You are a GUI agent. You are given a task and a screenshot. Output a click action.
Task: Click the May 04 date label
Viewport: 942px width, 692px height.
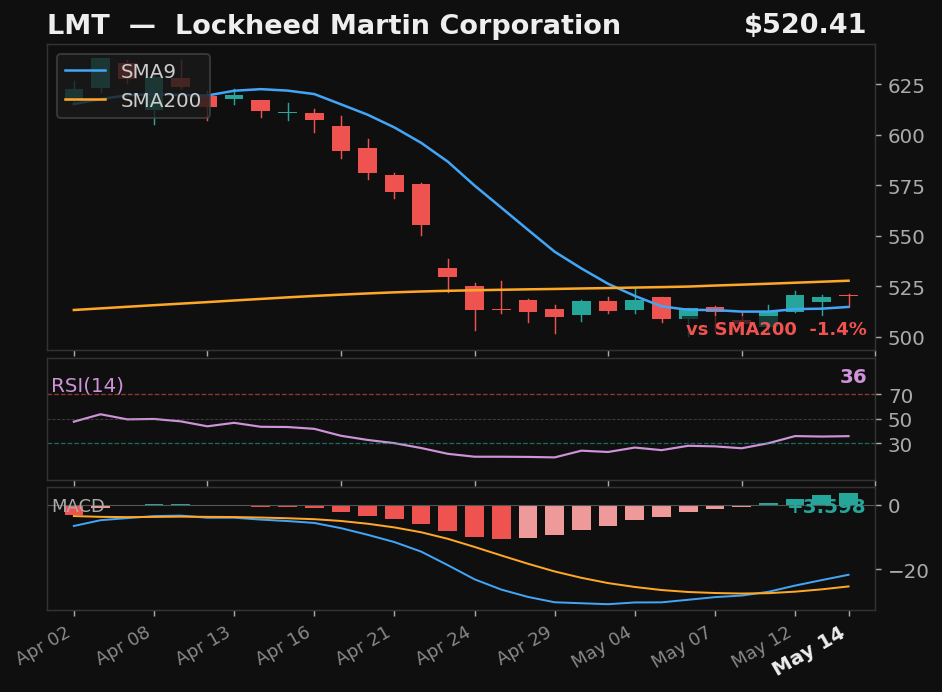603,646
